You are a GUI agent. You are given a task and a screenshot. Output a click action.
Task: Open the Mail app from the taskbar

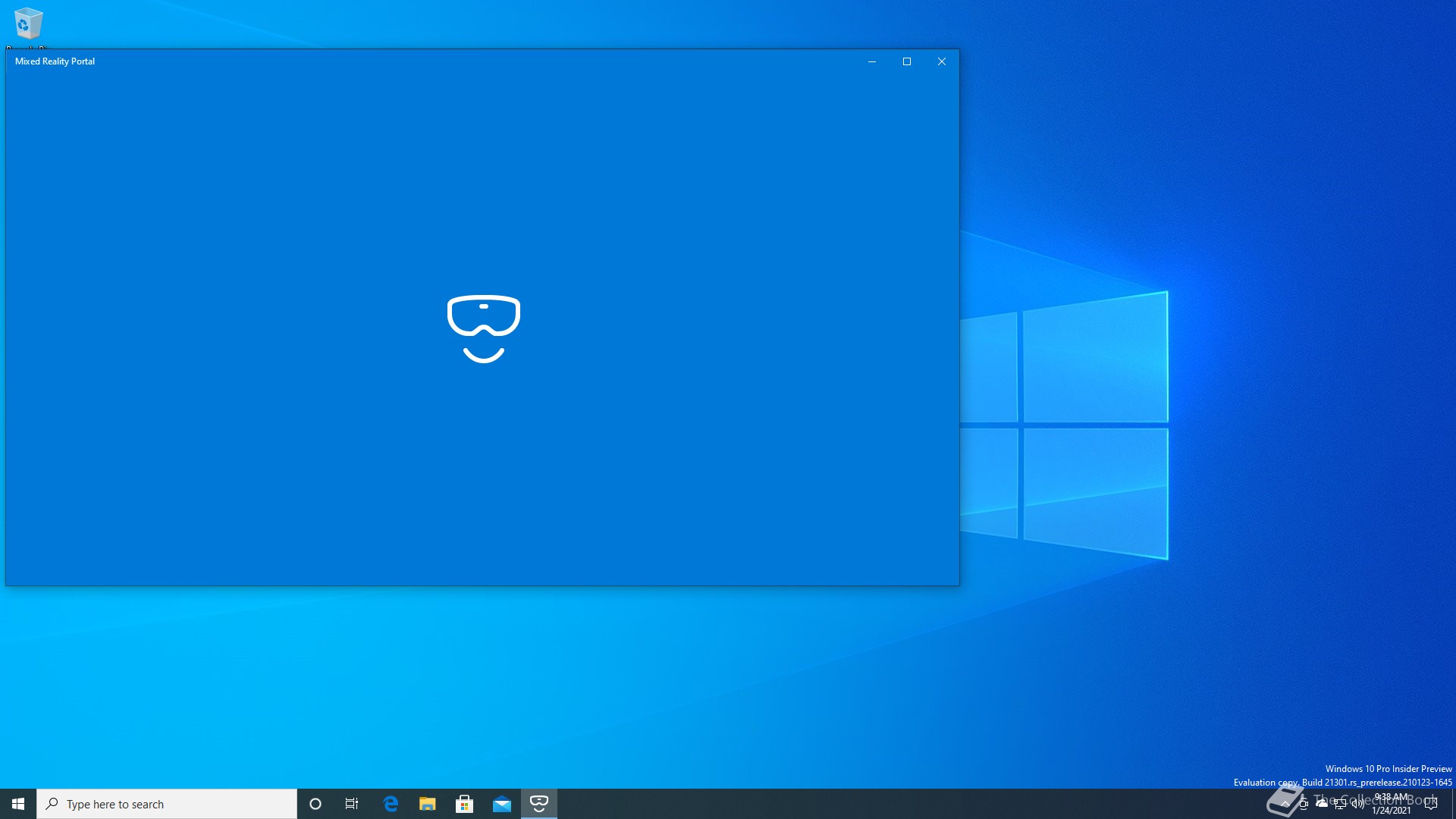point(502,804)
